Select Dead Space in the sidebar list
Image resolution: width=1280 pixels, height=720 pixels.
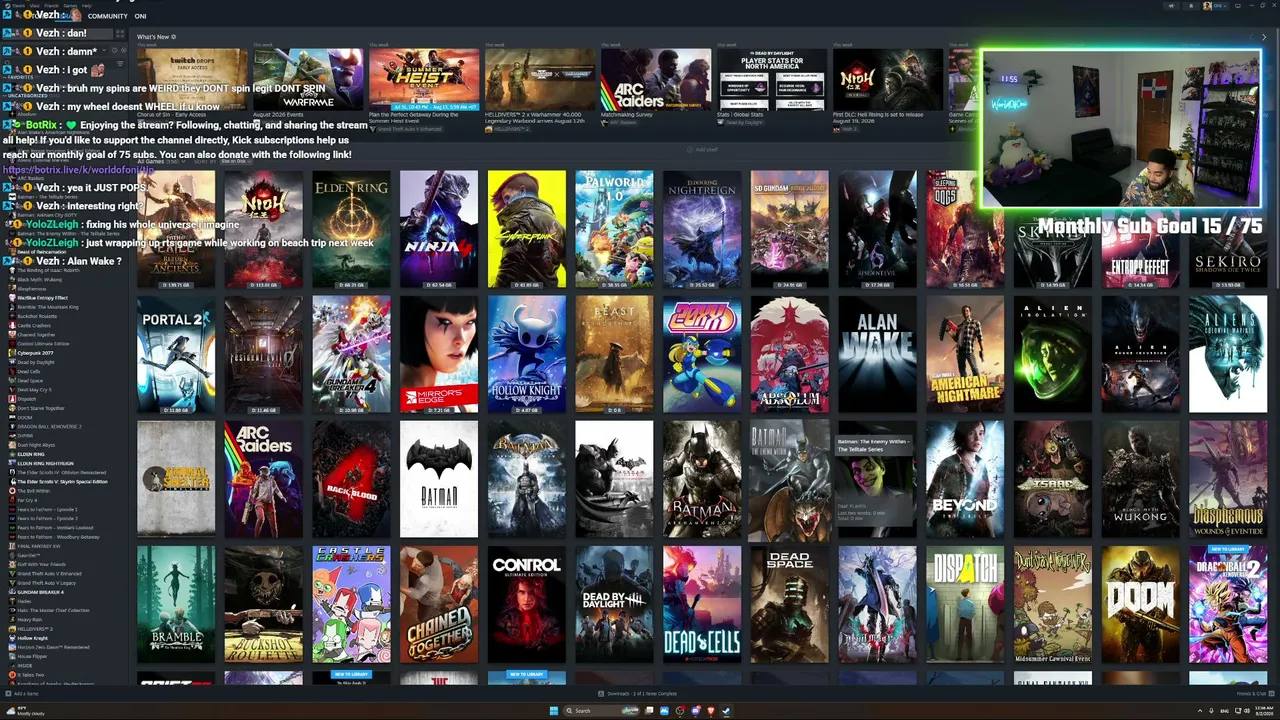(30, 381)
